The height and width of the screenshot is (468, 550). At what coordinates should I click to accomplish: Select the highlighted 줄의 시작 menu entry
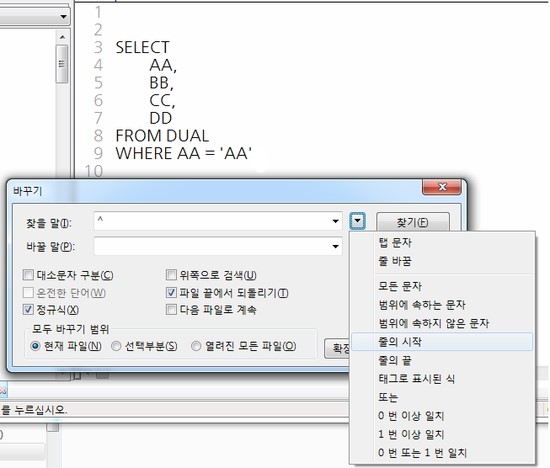click(442, 342)
